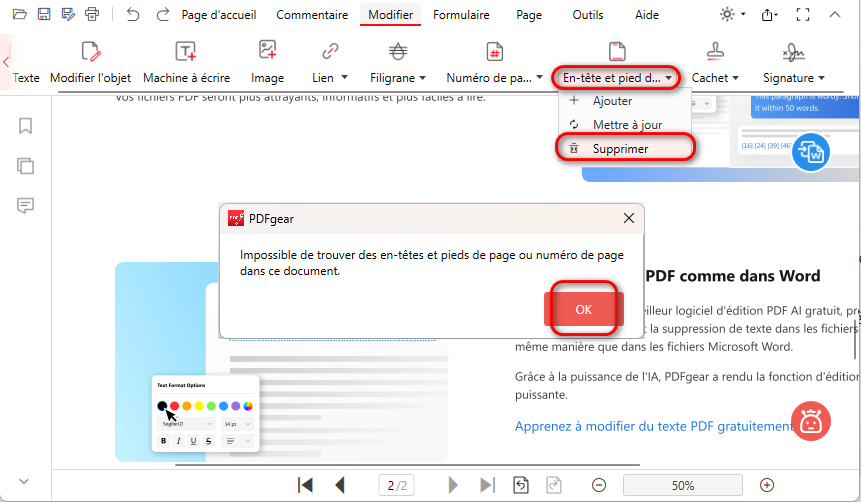Zoom in with the plus button

767,485
